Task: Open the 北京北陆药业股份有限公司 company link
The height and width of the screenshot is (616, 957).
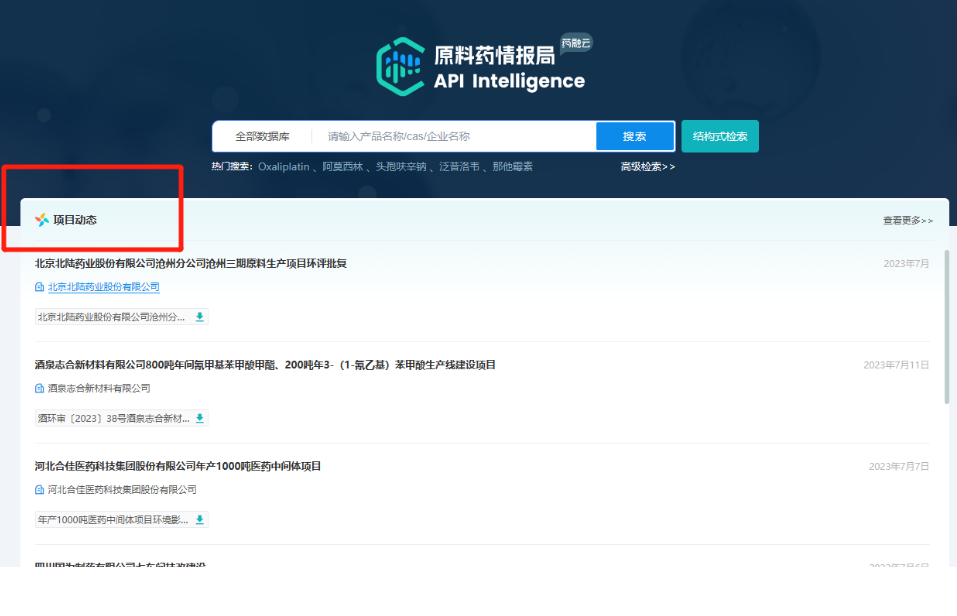Action: coord(104,287)
